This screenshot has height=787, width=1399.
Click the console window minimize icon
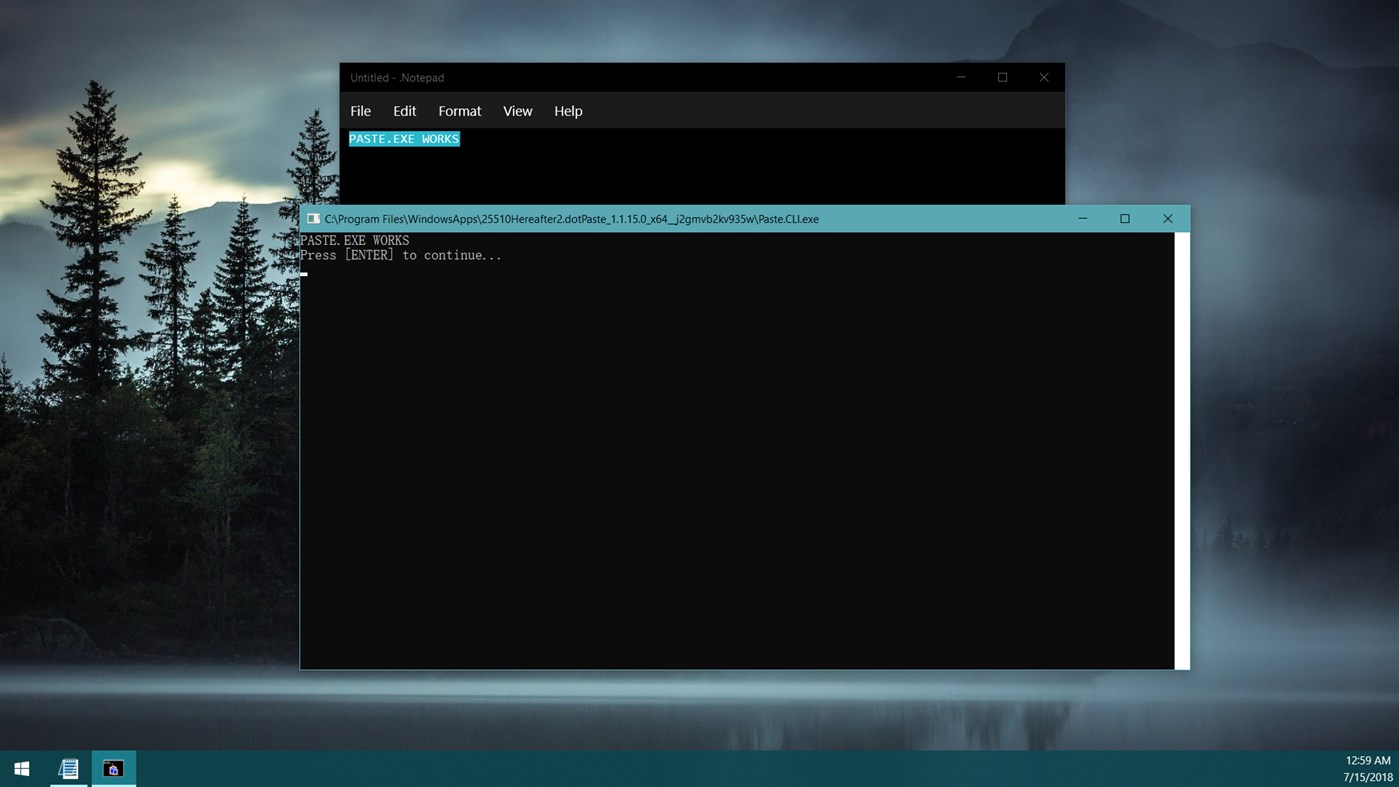1081,218
